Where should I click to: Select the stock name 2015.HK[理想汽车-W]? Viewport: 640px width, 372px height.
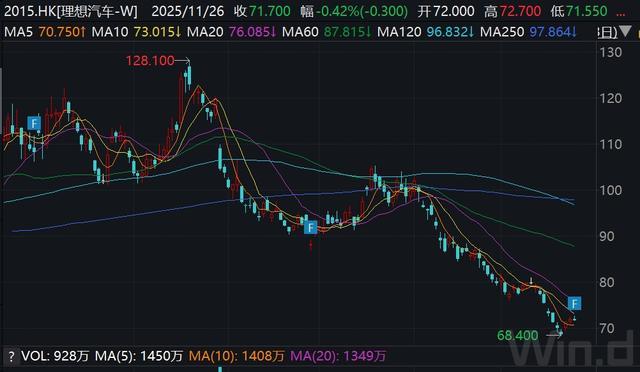pyautogui.click(x=70, y=11)
